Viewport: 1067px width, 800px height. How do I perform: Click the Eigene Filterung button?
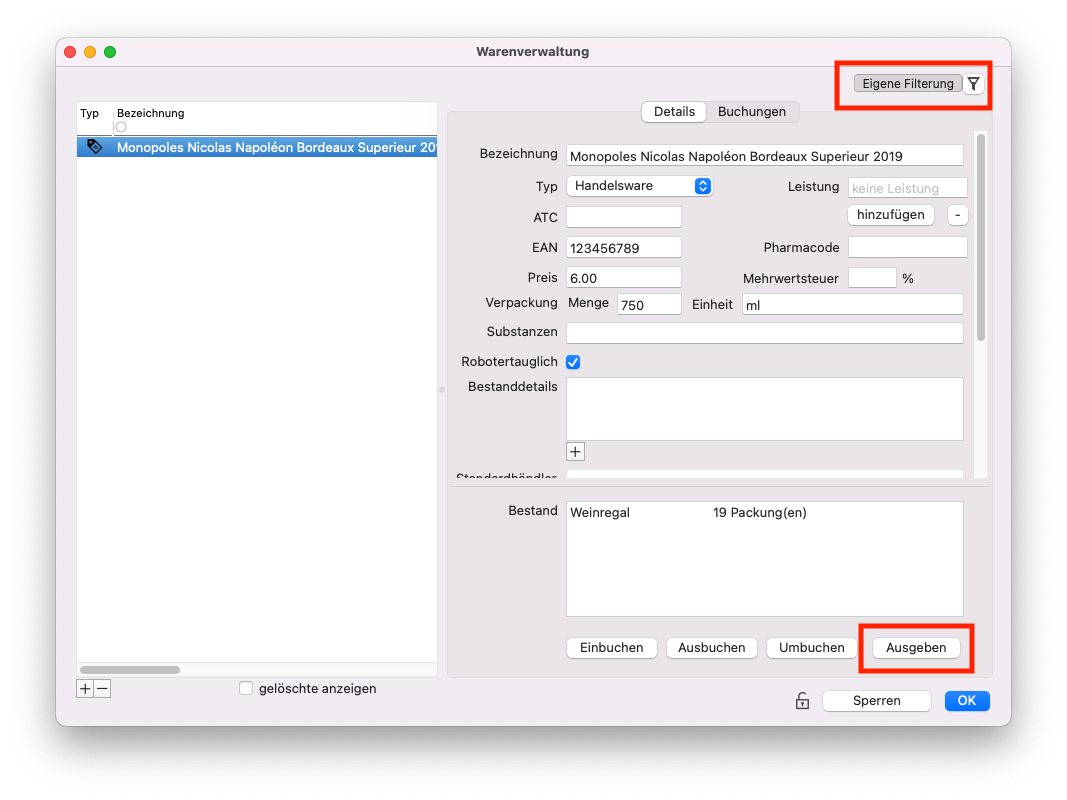[x=908, y=84]
